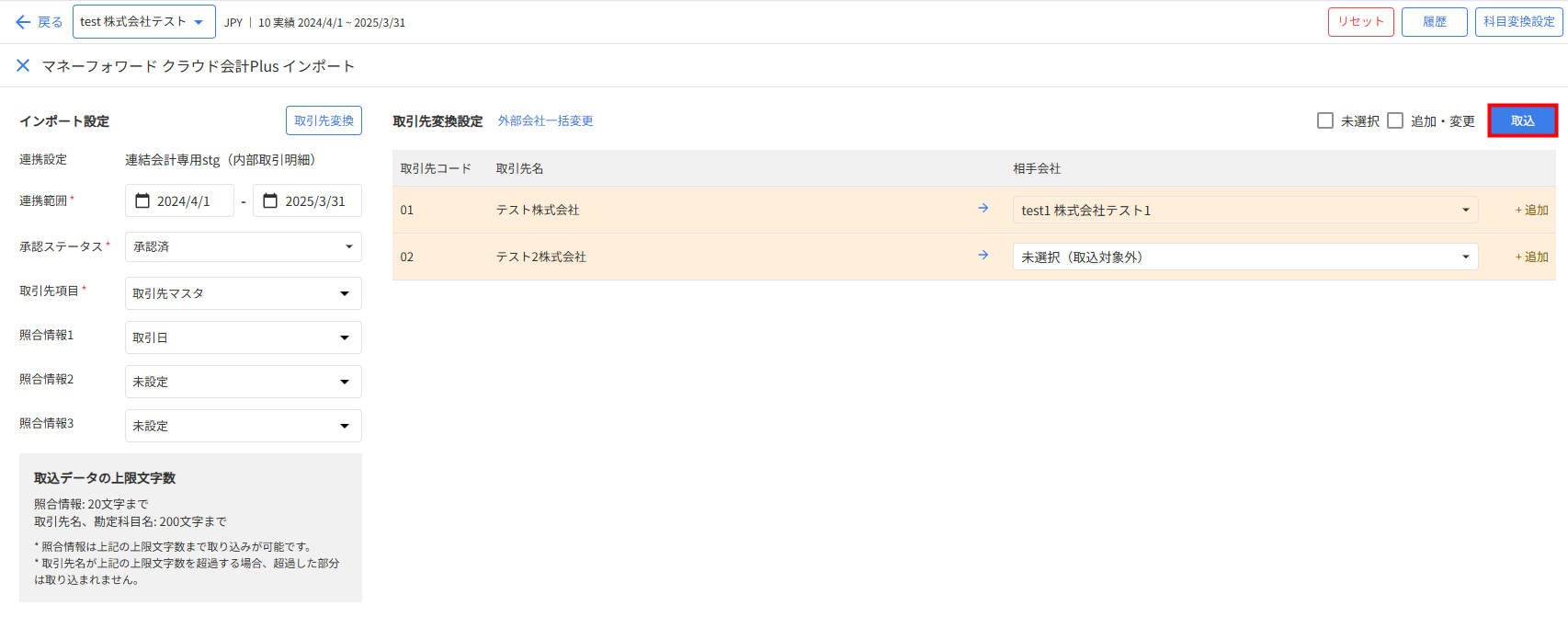The width and height of the screenshot is (1568, 617).
Task: Click the 取引先コード cell 02
Action: [x=407, y=257]
